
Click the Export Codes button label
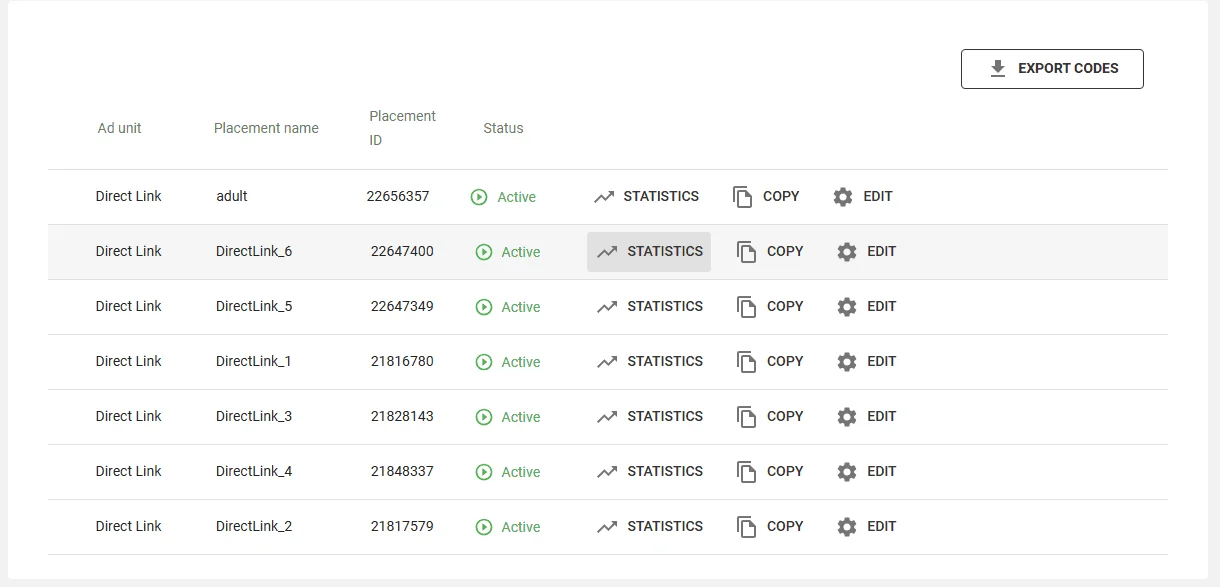[1068, 69]
